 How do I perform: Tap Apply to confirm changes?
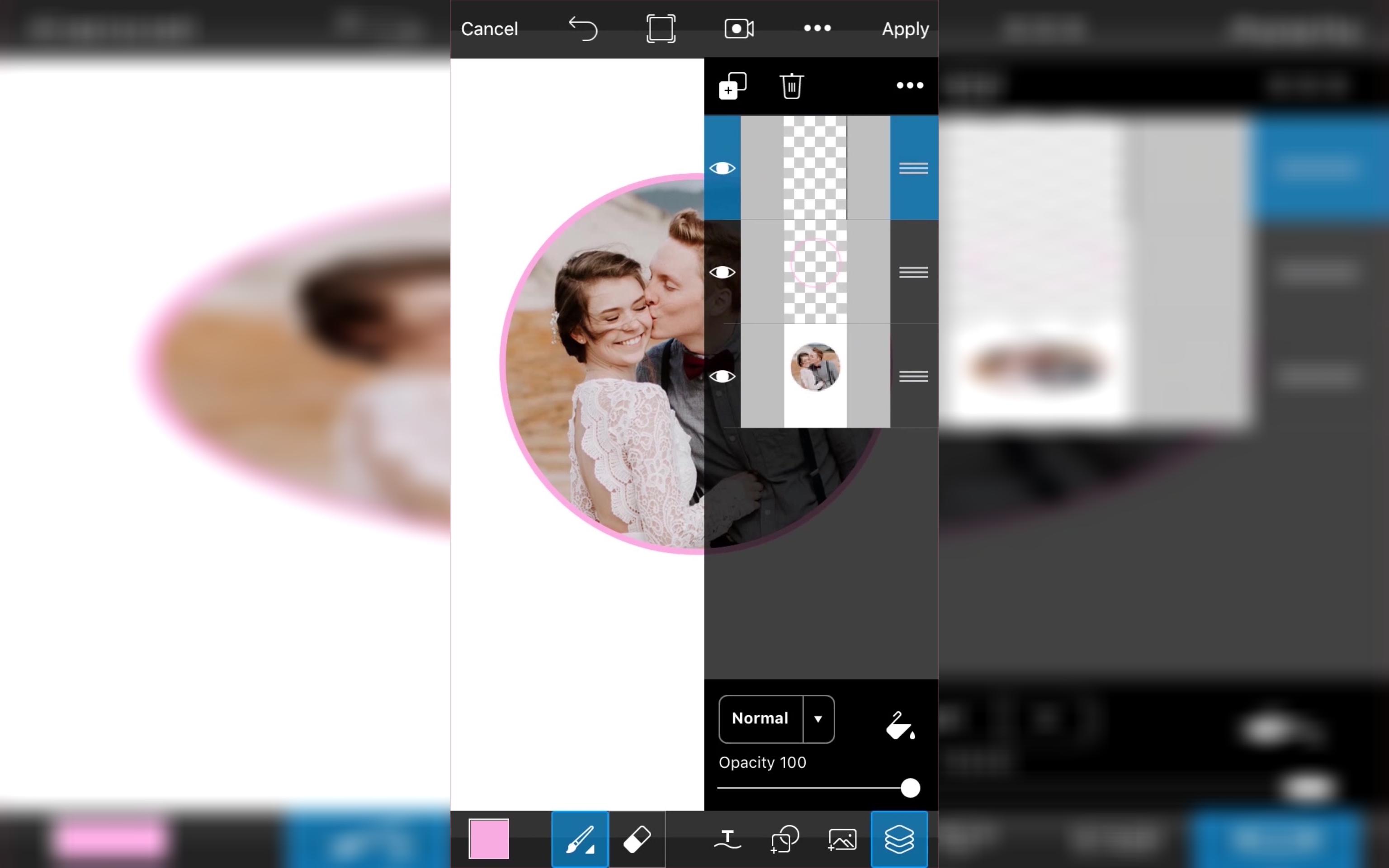click(x=905, y=28)
